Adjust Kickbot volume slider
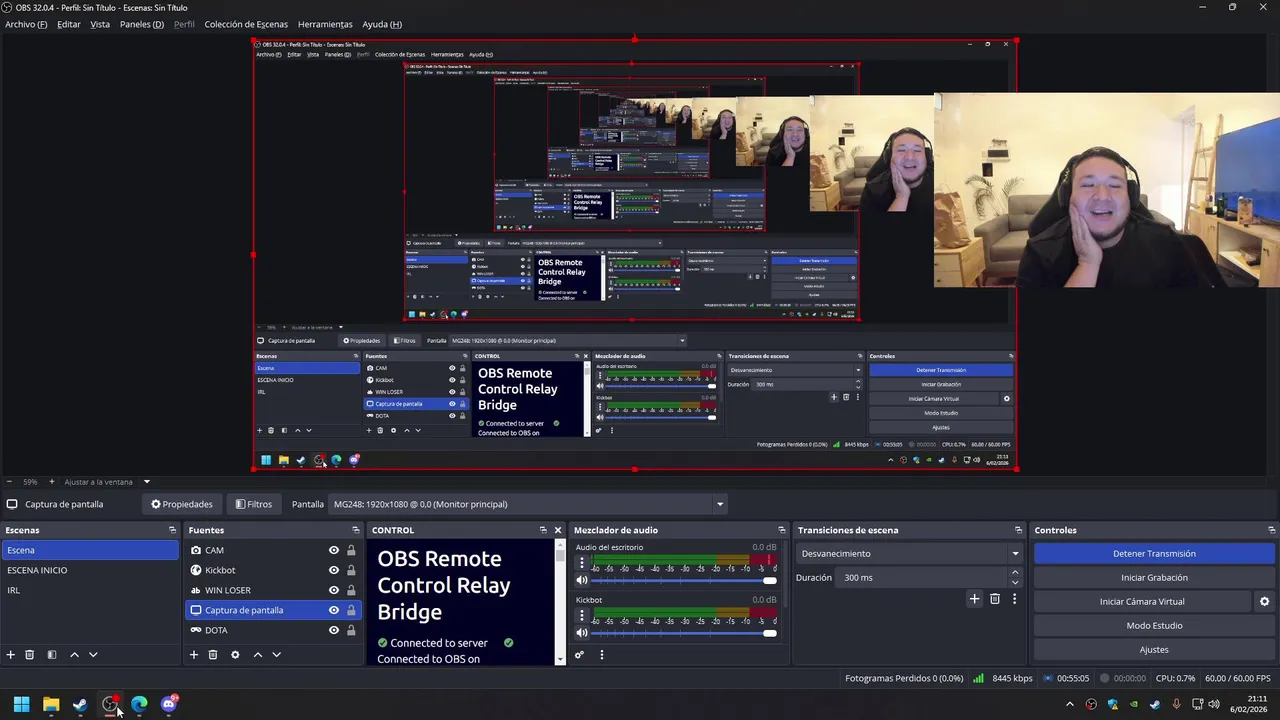This screenshot has height=720, width=1280. tap(684, 633)
